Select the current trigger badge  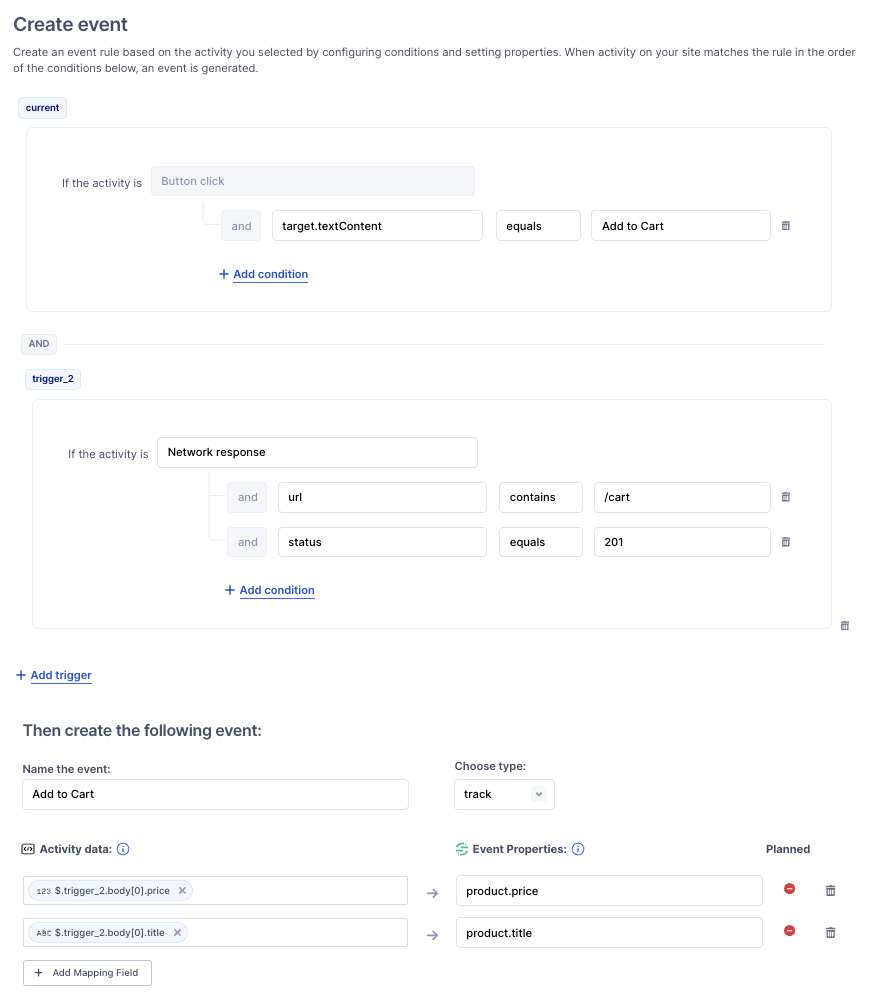(41, 107)
